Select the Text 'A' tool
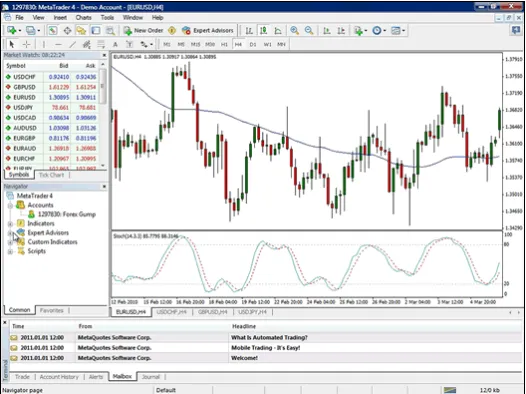Image resolution: width=526 pixels, height=394 pixels. tap(115, 44)
